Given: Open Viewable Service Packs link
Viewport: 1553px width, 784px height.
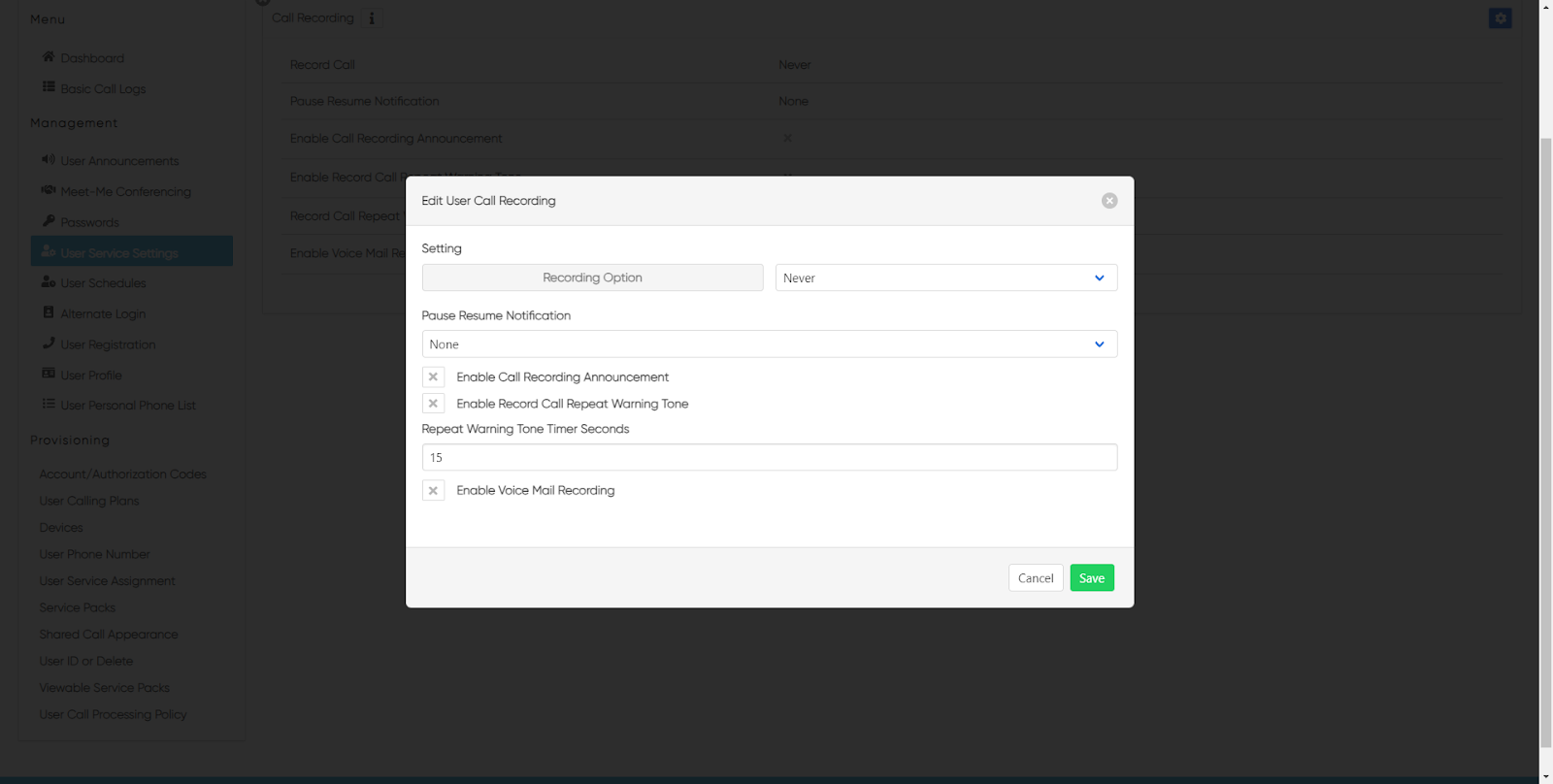Looking at the screenshot, I should pyautogui.click(x=104, y=688).
